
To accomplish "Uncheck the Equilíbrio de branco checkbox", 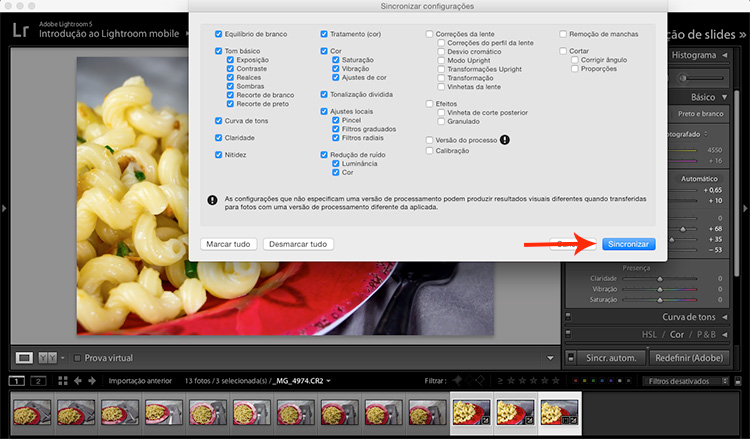I will (x=219, y=34).
